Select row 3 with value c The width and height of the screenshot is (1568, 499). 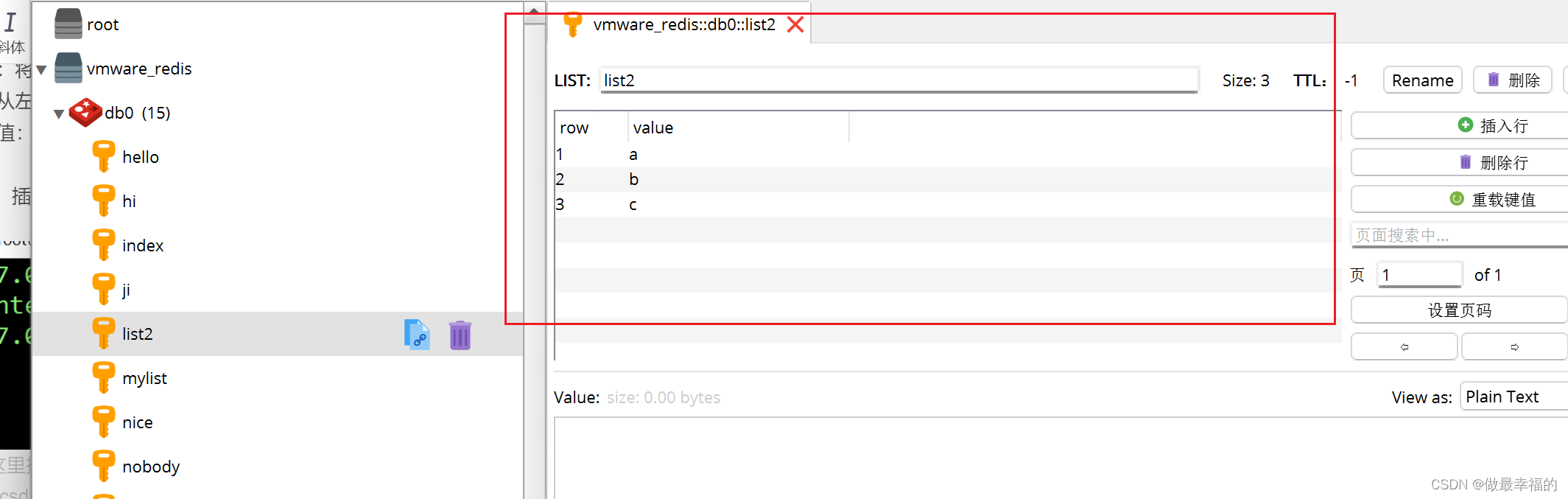point(947,205)
